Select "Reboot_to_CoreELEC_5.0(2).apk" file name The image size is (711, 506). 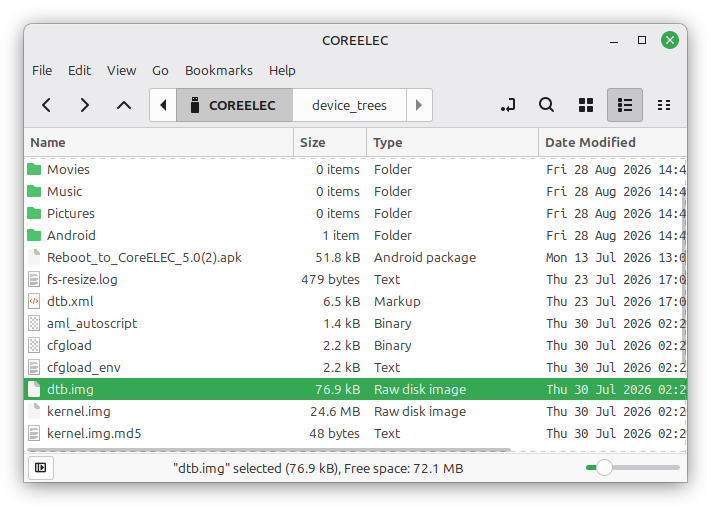(144, 258)
